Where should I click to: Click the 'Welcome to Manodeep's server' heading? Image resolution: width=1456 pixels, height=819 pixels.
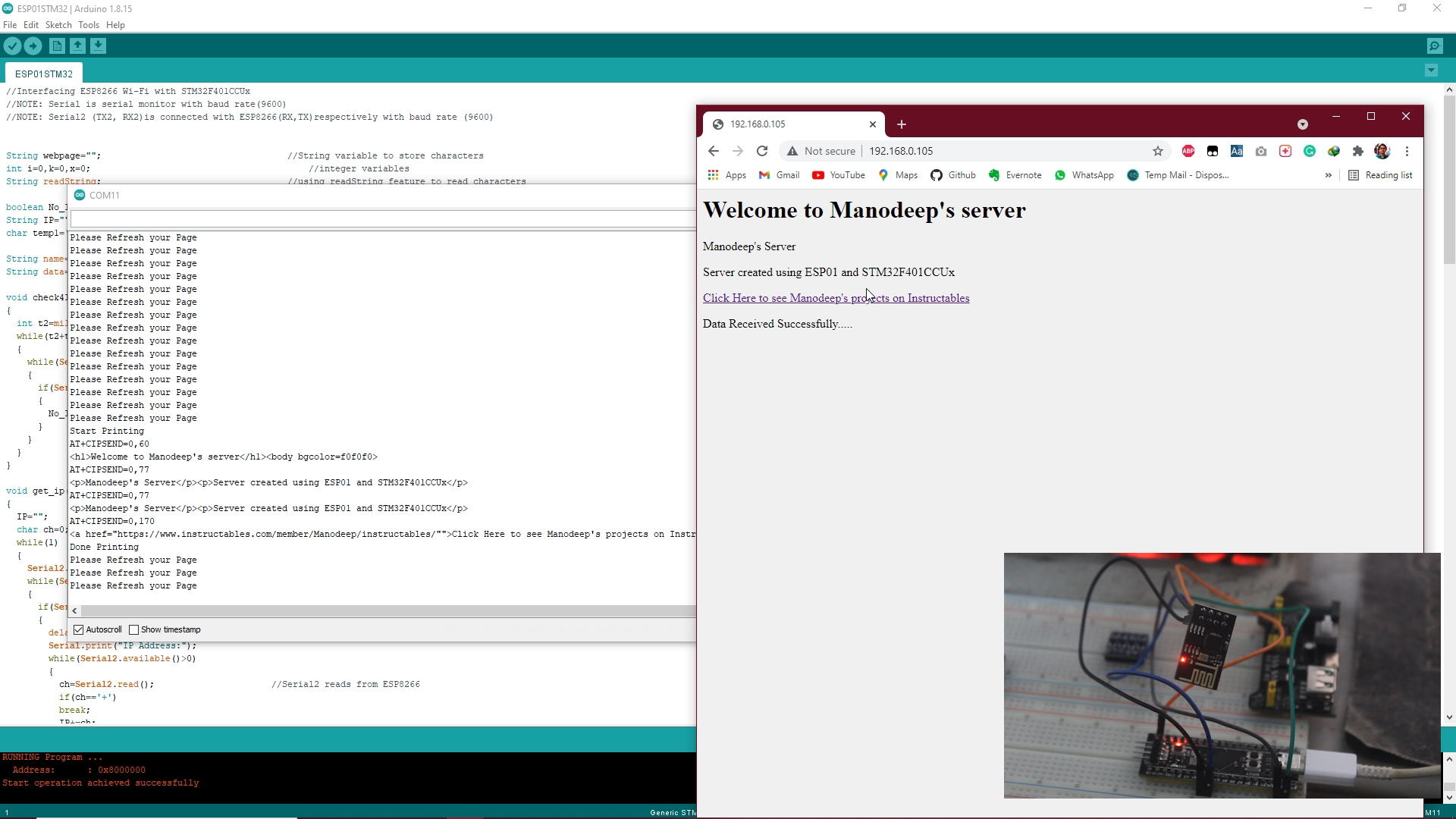pyautogui.click(x=864, y=210)
